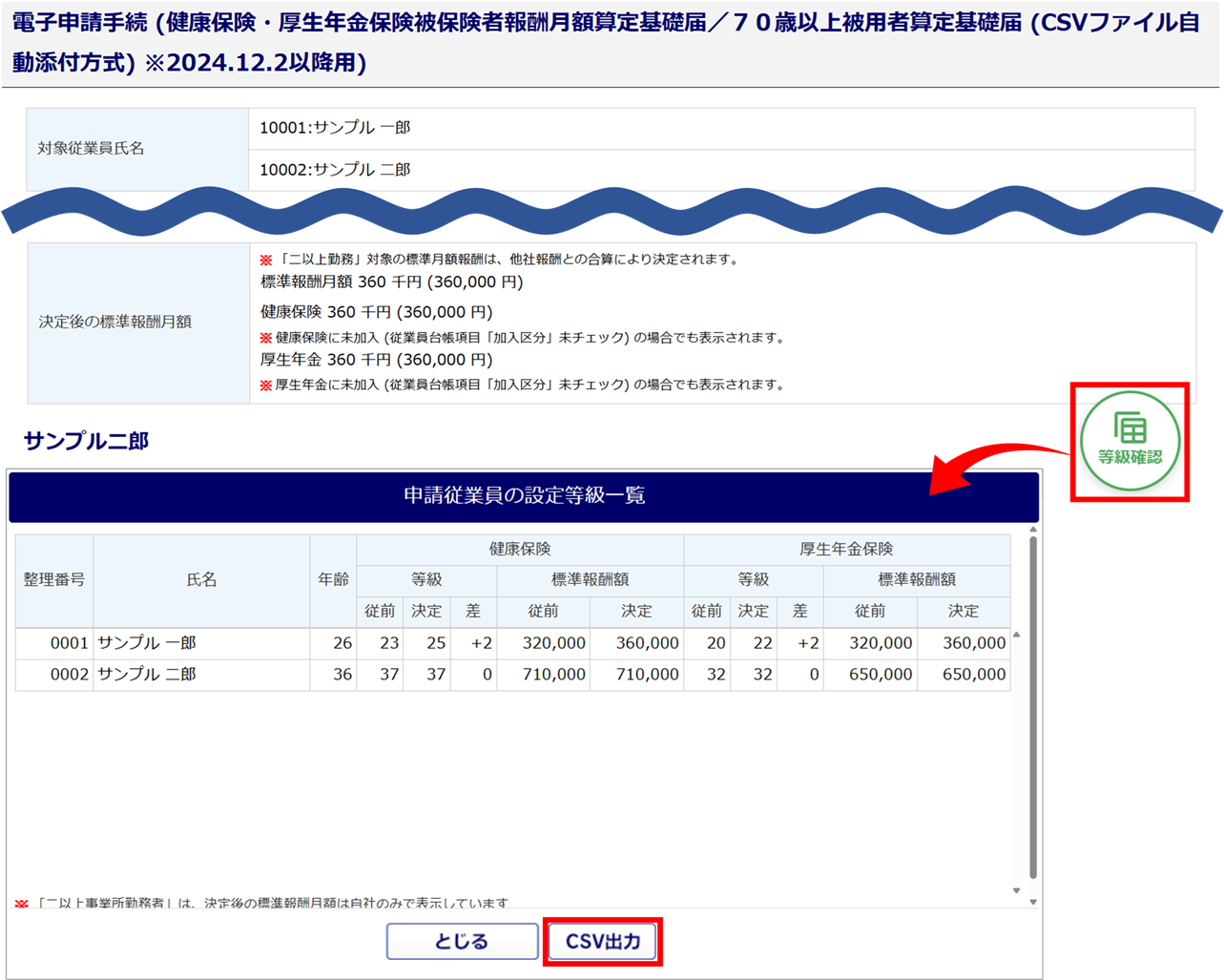Click the dialog scrollbar's bottom down arrow
Image resolution: width=1224 pixels, height=980 pixels.
point(1033,901)
